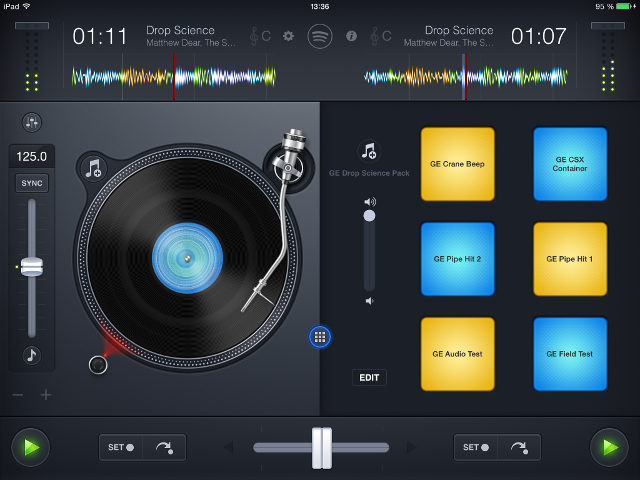Image resolution: width=640 pixels, height=480 pixels.
Task: Tap the GE Drop Science Pack label
Action: click(369, 173)
